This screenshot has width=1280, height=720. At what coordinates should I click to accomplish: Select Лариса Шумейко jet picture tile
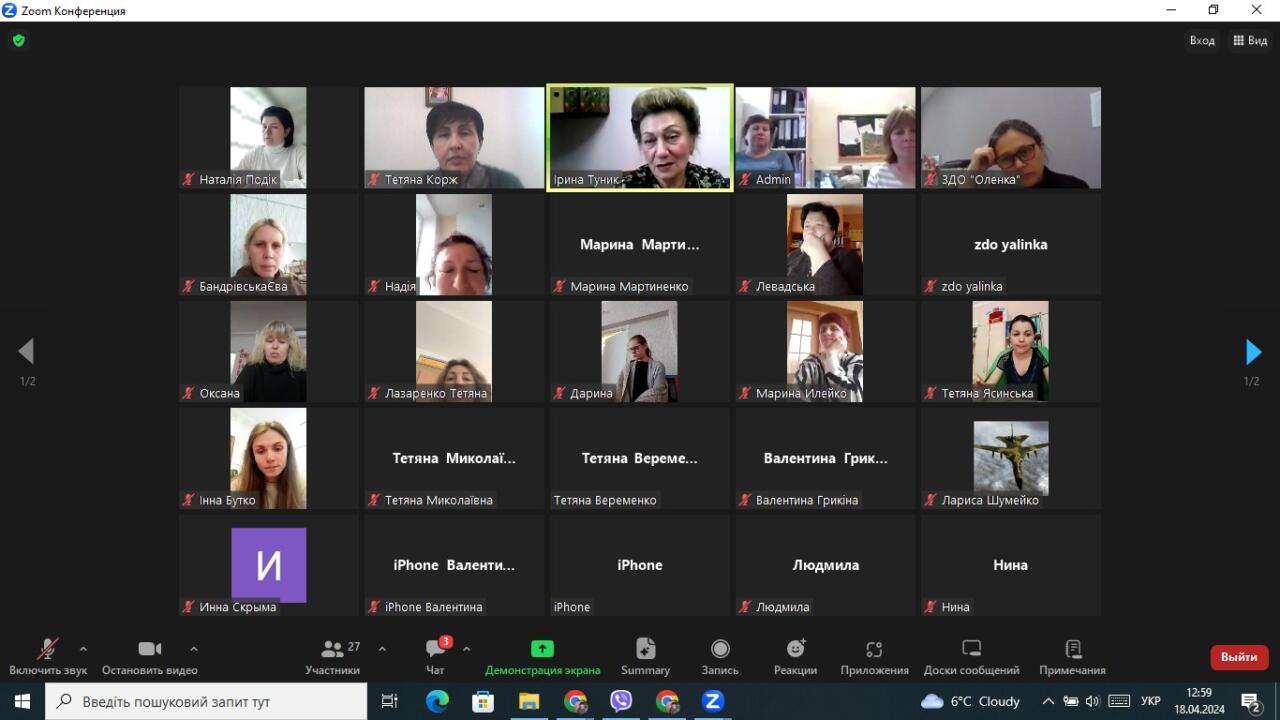click(1011, 458)
